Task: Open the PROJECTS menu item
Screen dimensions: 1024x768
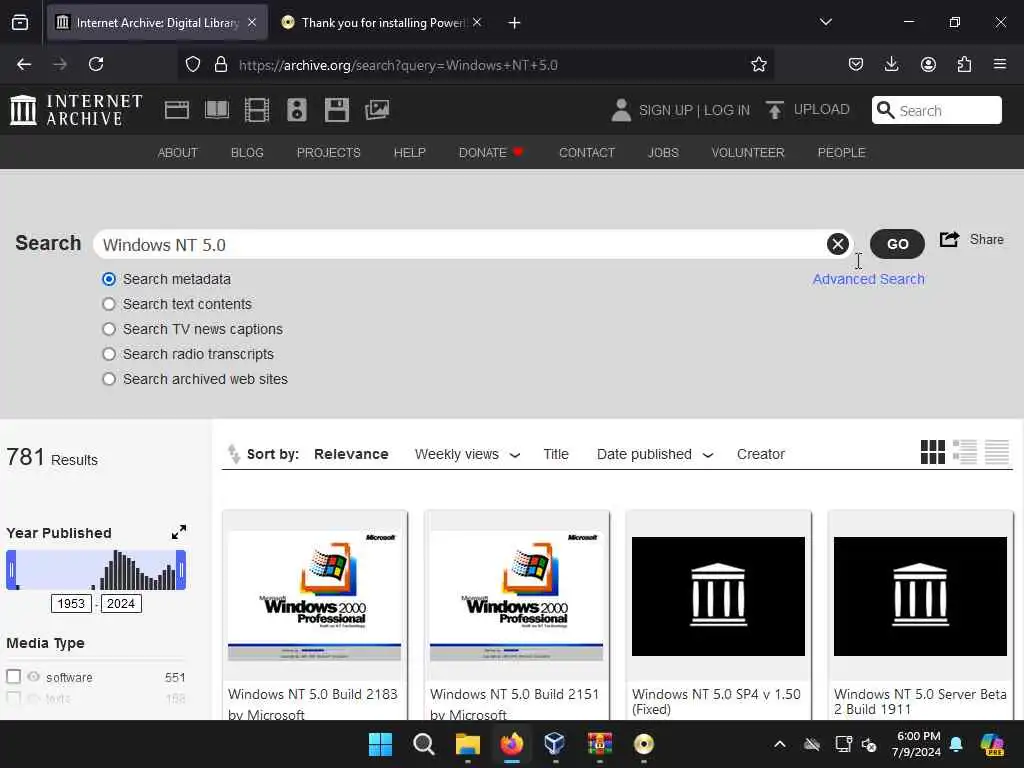Action: tap(328, 152)
